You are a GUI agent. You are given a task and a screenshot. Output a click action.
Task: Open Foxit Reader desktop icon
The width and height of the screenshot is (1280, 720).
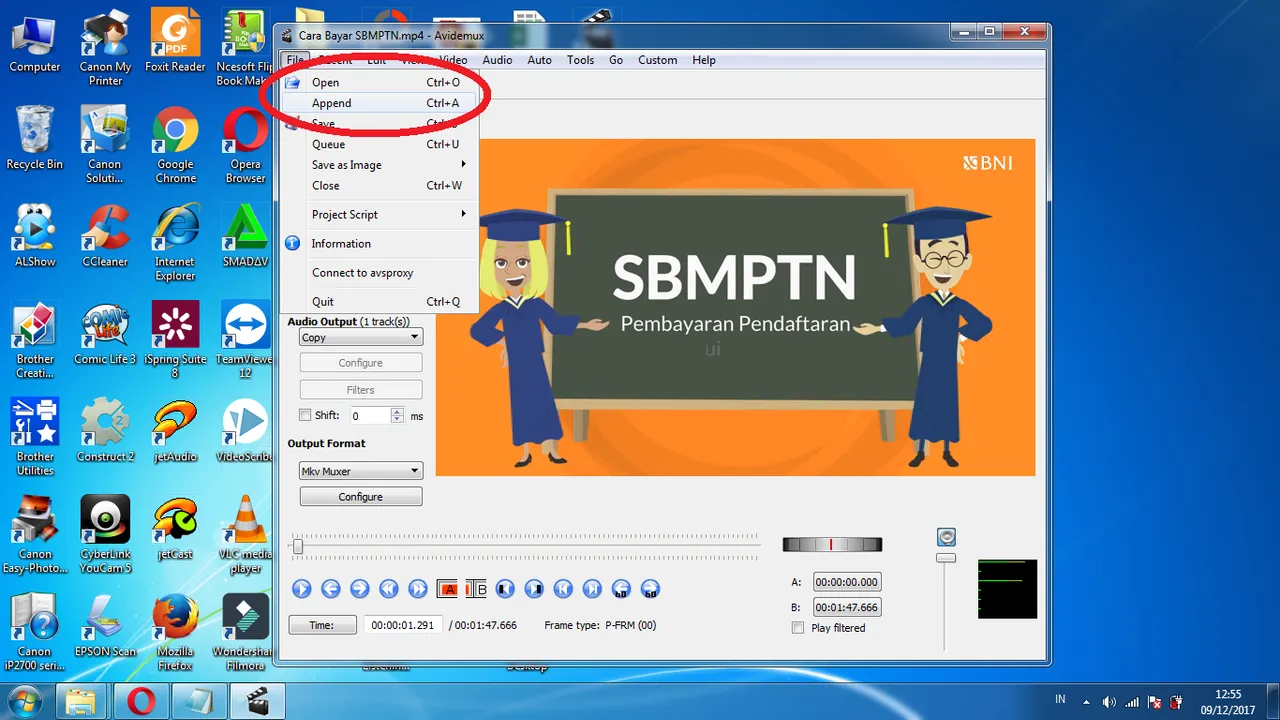175,41
